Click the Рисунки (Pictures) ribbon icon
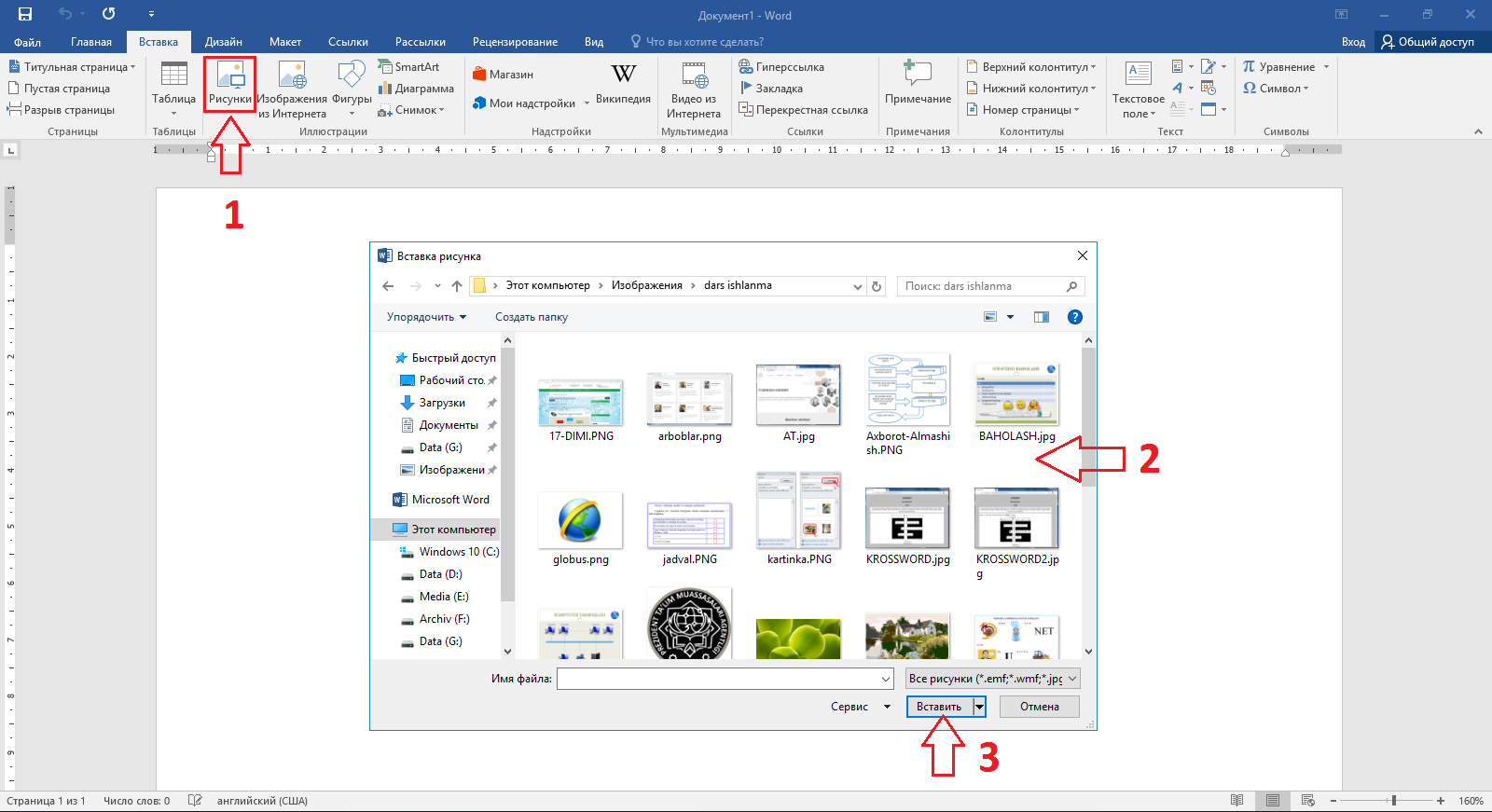Screen dimensions: 1492x812 pos(229,83)
